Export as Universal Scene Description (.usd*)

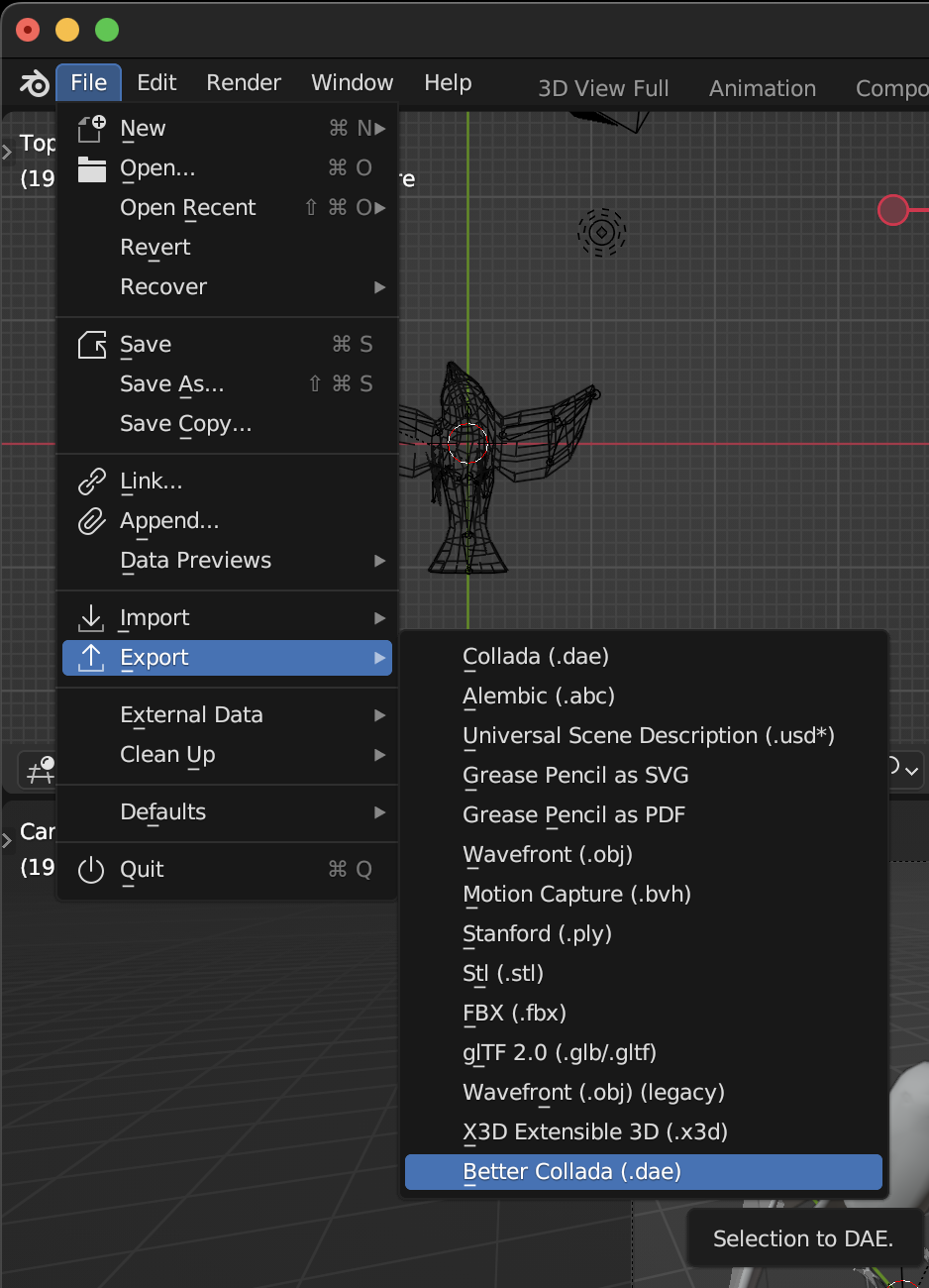(644, 736)
